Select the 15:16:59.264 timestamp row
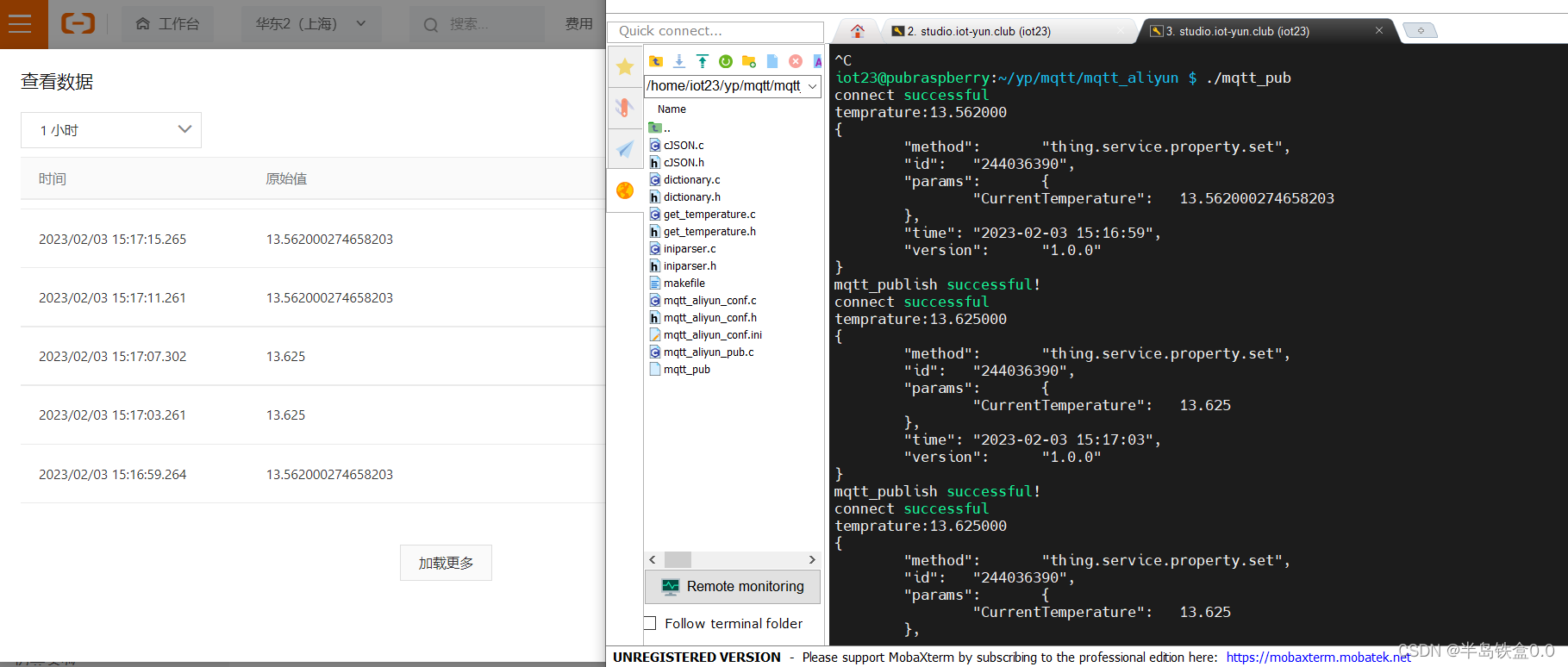The height and width of the screenshot is (667, 1568). (x=313, y=474)
